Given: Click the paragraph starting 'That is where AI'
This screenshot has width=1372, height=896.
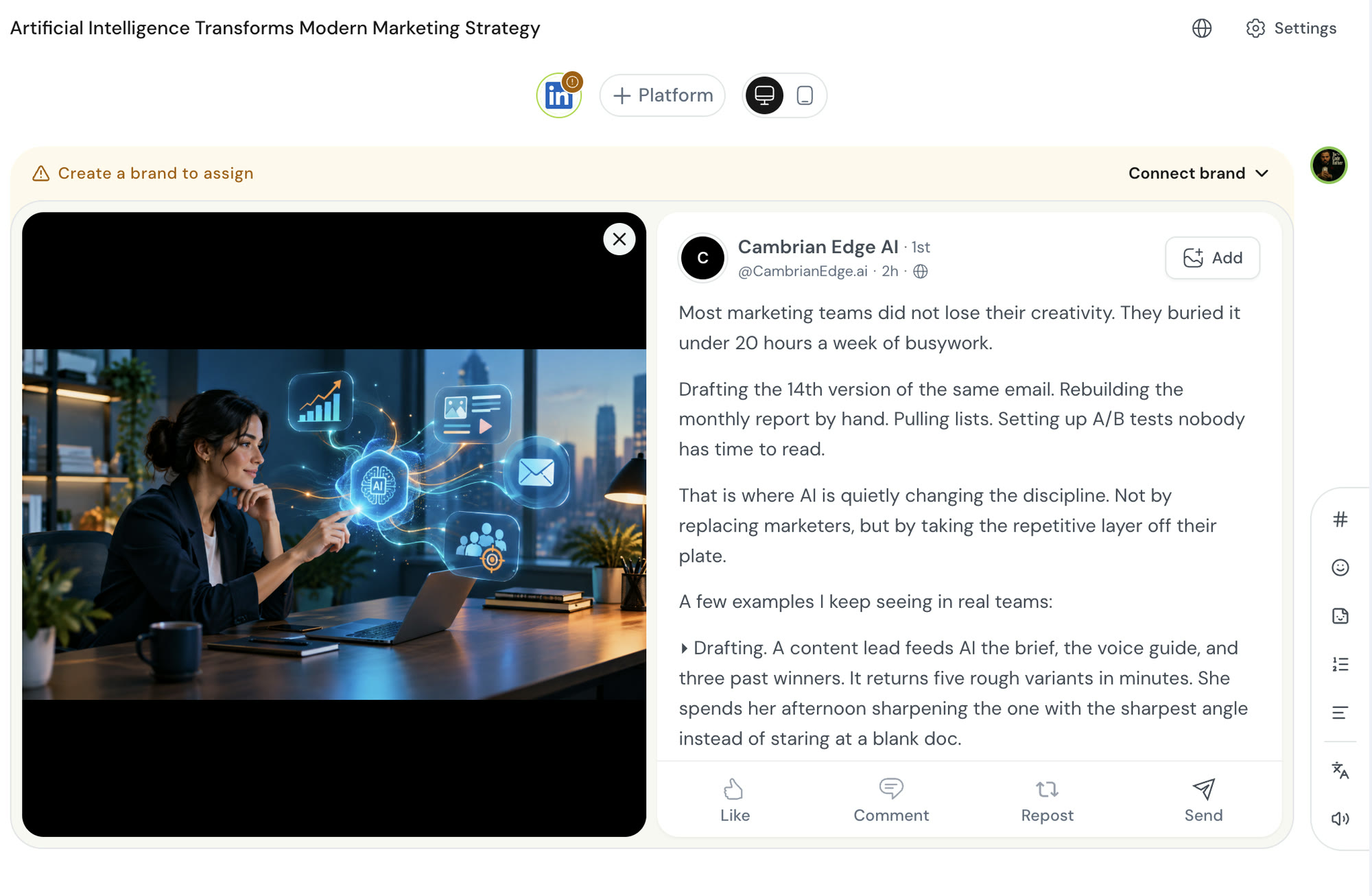Looking at the screenshot, I should click(x=947, y=526).
